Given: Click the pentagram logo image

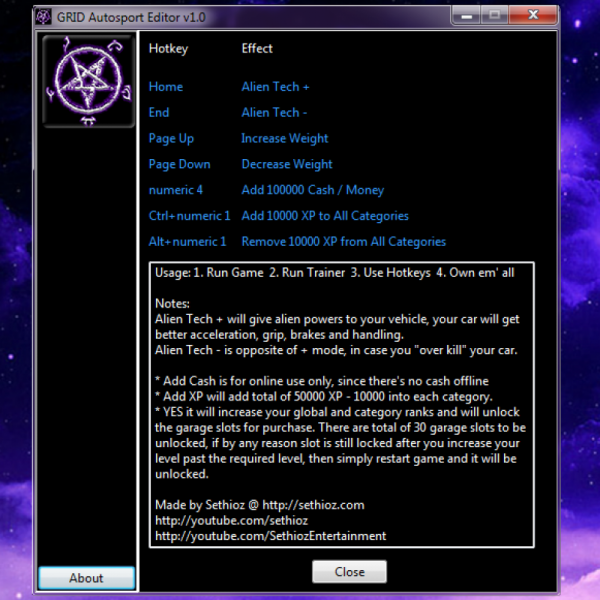Looking at the screenshot, I should click(x=88, y=82).
